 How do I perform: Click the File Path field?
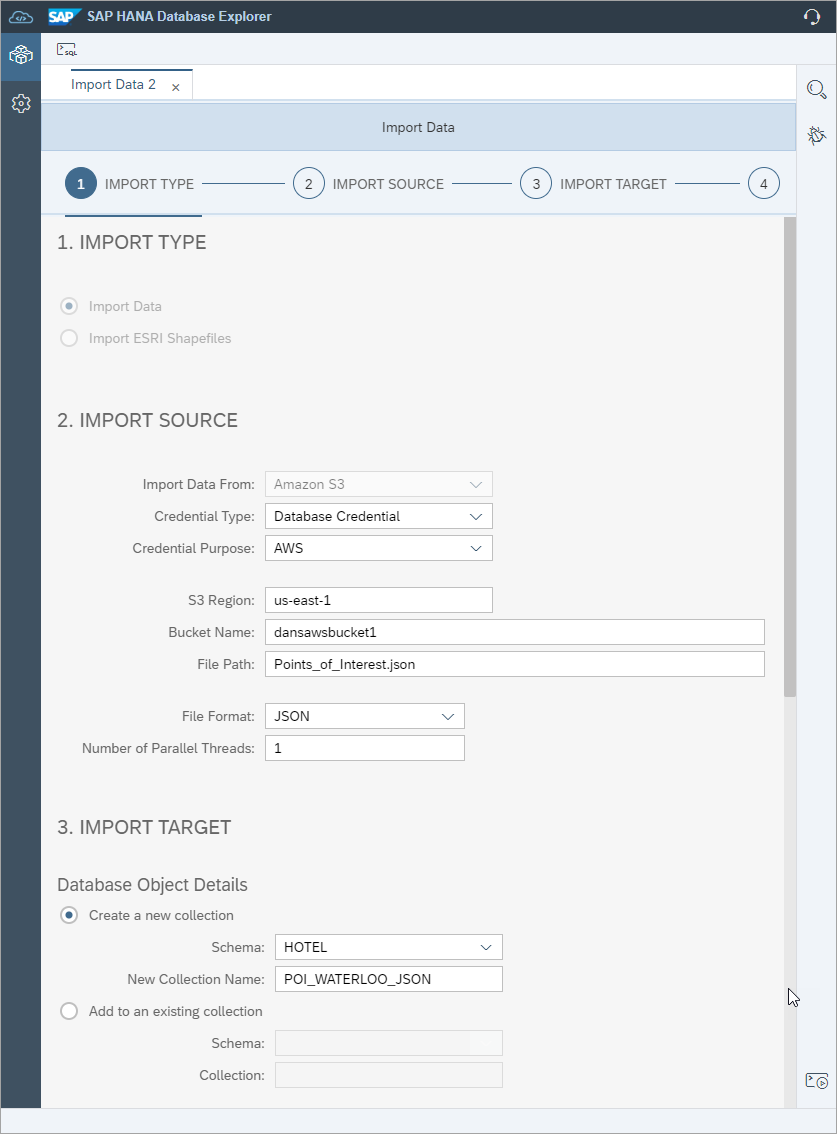click(514, 664)
